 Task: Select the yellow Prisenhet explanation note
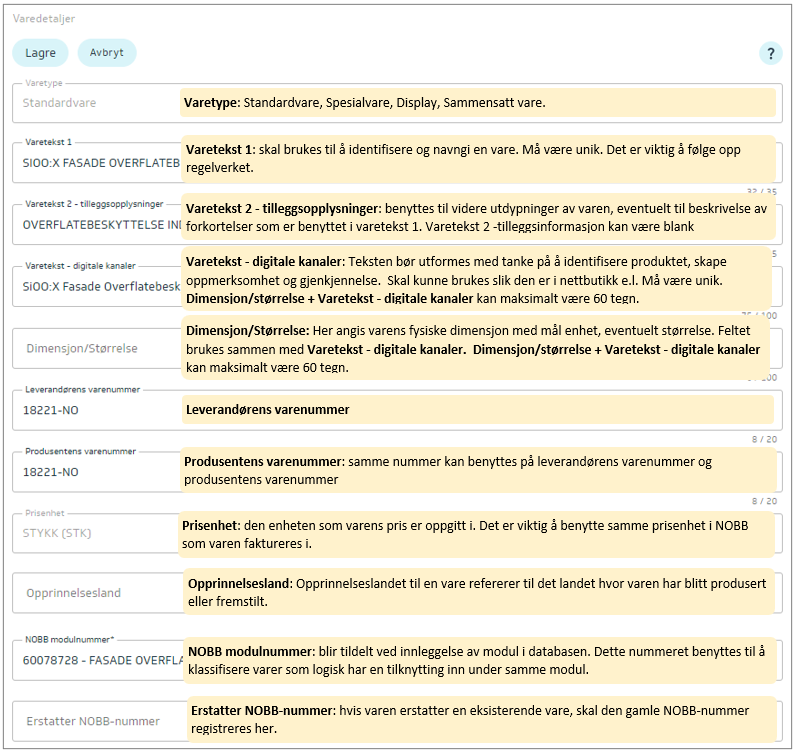(478, 534)
